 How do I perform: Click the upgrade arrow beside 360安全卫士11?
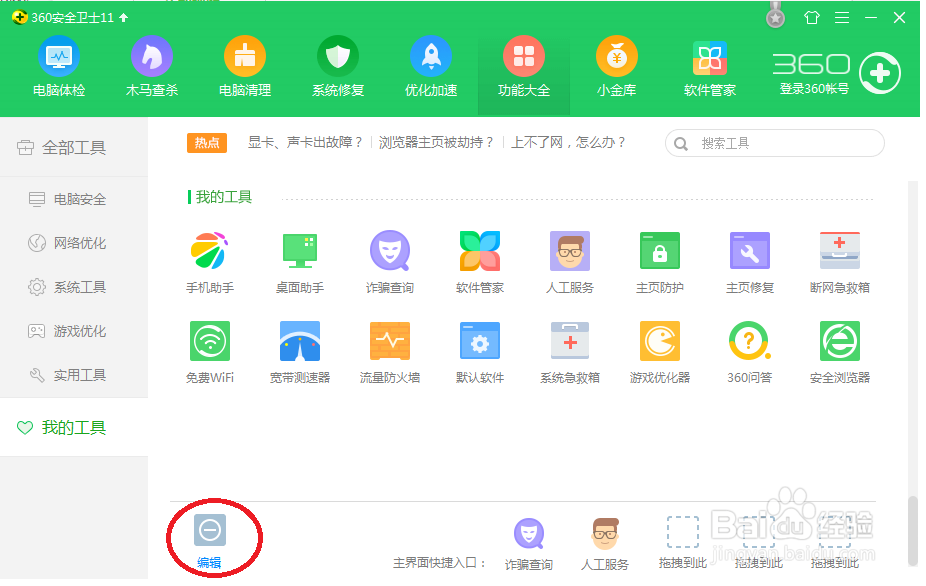[123, 18]
